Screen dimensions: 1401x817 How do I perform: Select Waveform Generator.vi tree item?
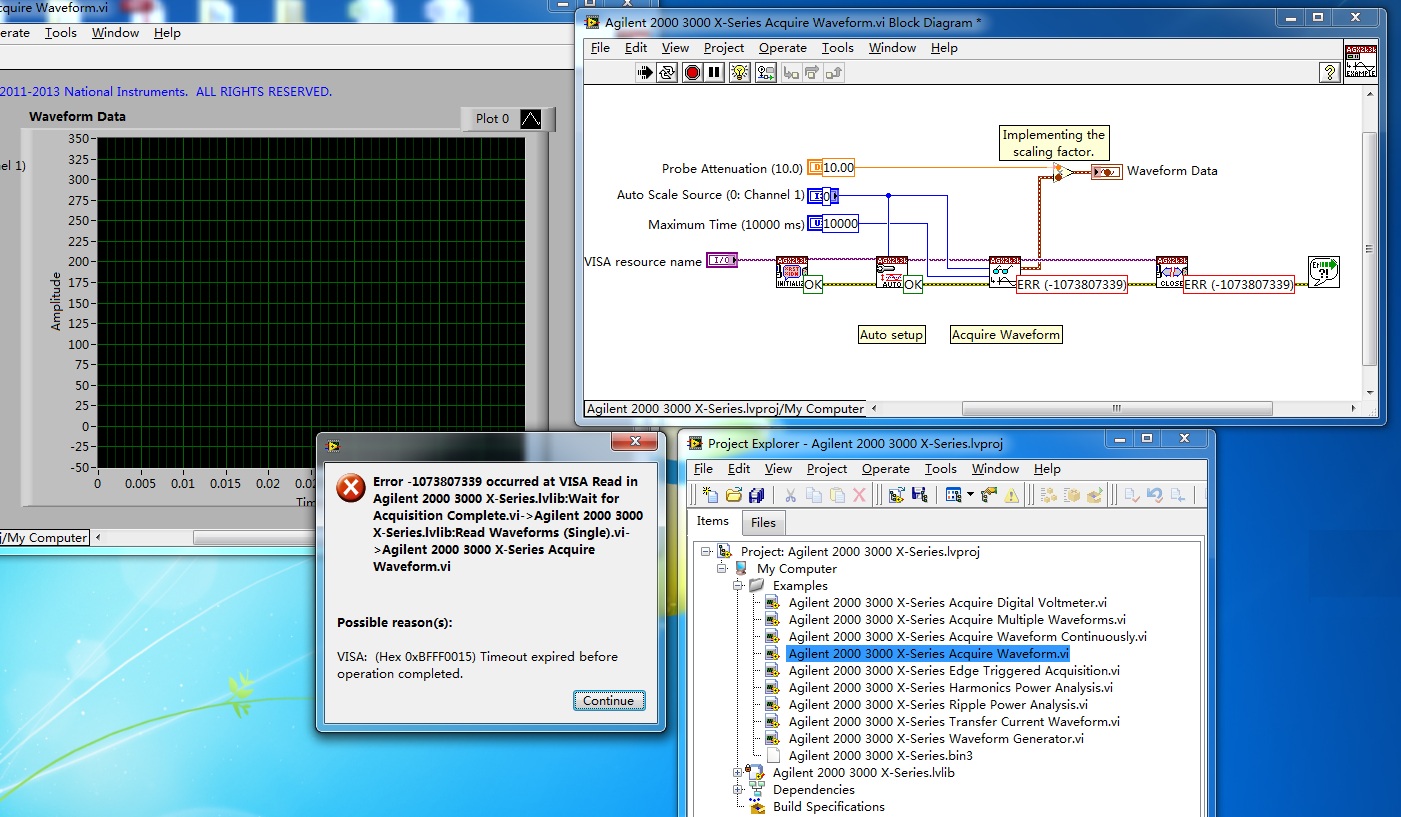coord(936,738)
